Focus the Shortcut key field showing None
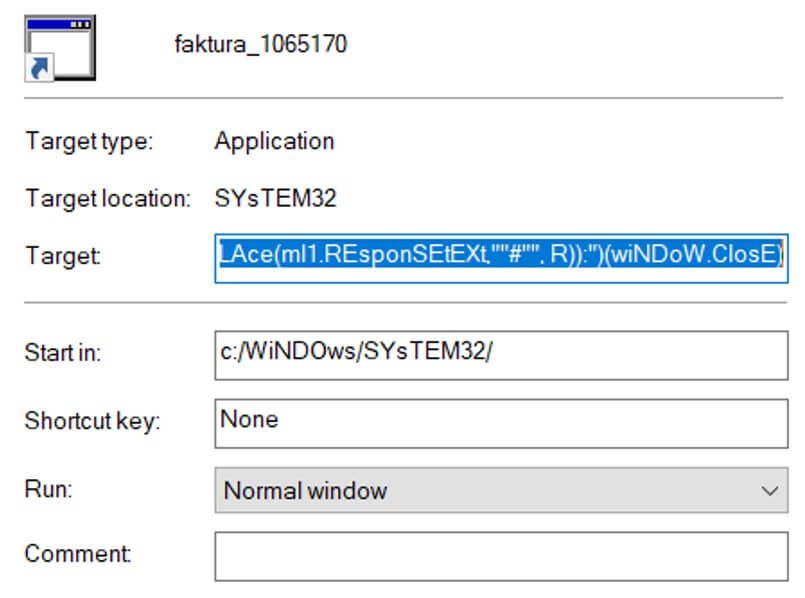Image resolution: width=805 pixels, height=598 pixels. 500,421
